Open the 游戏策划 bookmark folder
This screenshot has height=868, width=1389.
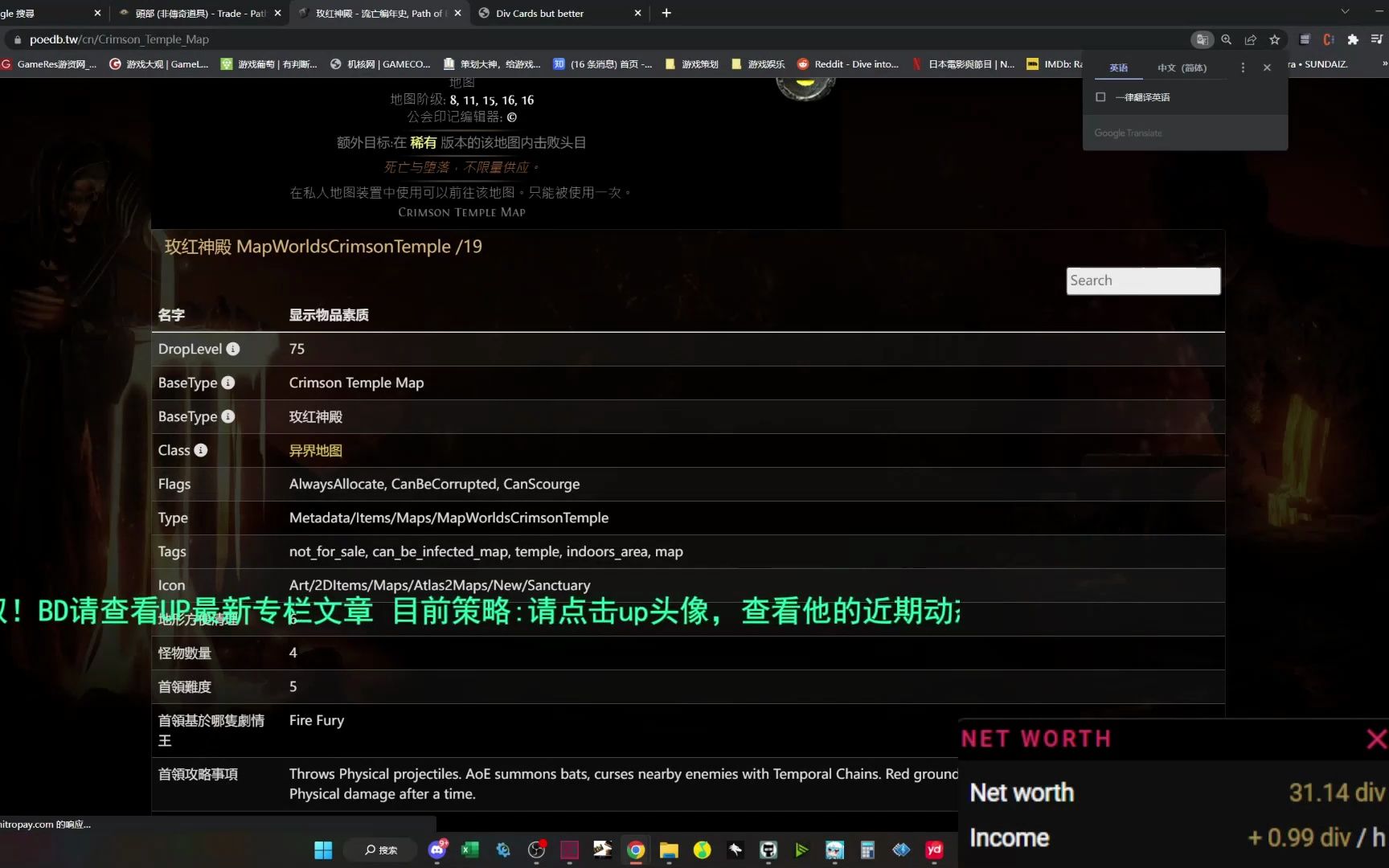tap(691, 64)
